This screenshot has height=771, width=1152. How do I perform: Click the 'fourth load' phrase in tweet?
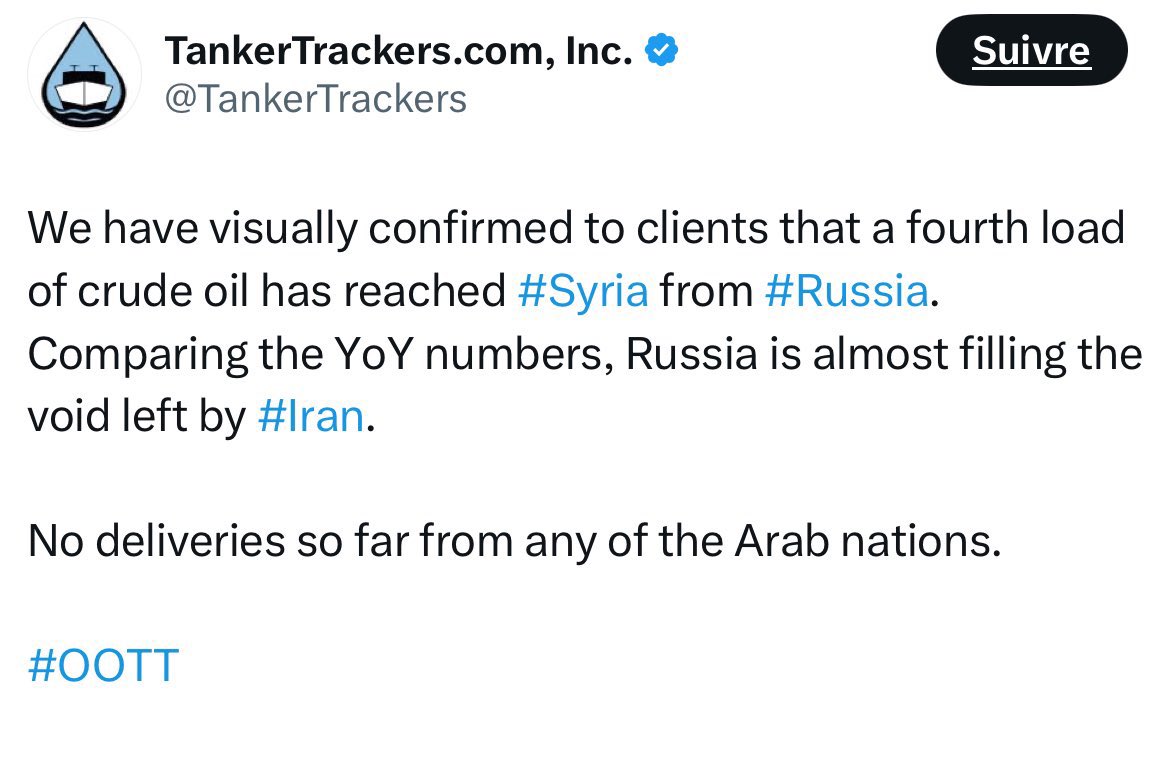point(1015,228)
